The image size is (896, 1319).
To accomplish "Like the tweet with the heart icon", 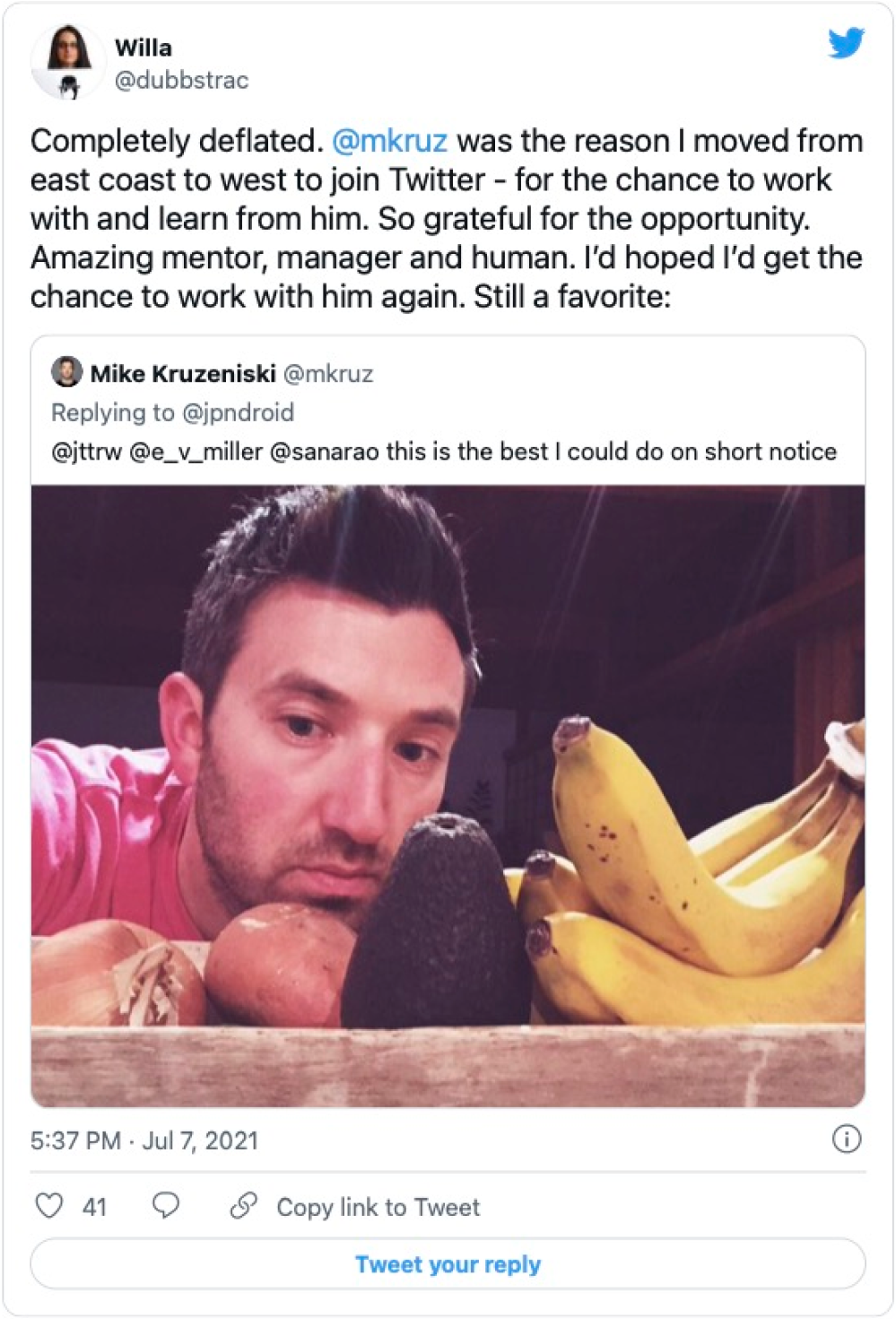I will click(49, 1206).
